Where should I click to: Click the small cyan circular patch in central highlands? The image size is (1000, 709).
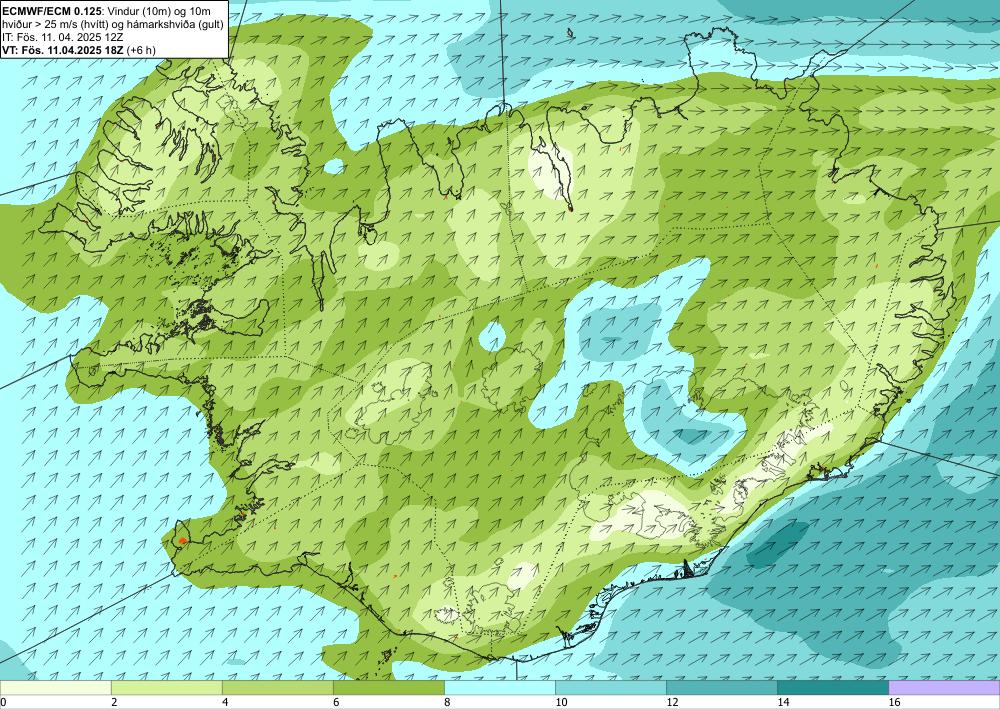tap(492, 337)
